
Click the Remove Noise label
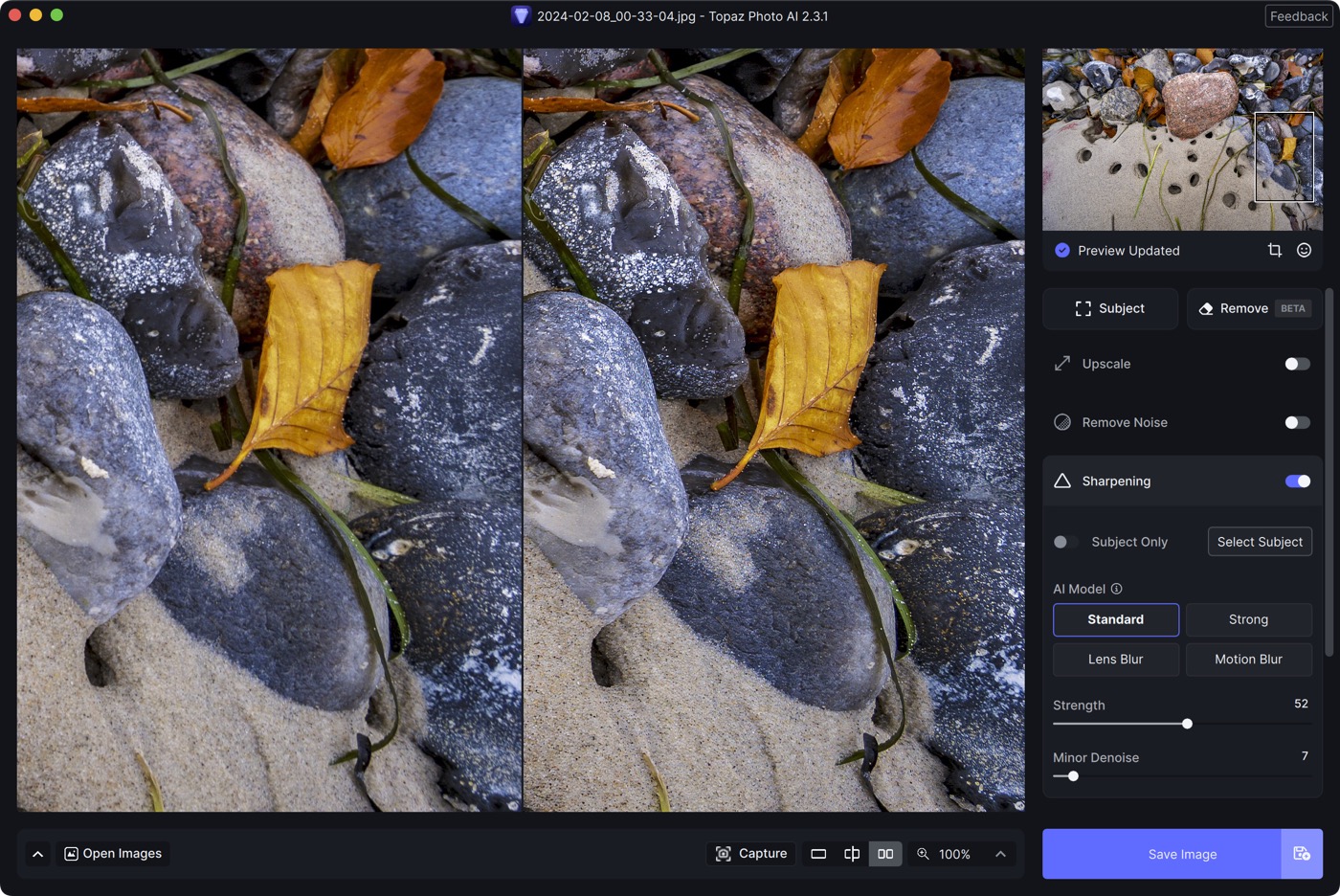[1125, 422]
